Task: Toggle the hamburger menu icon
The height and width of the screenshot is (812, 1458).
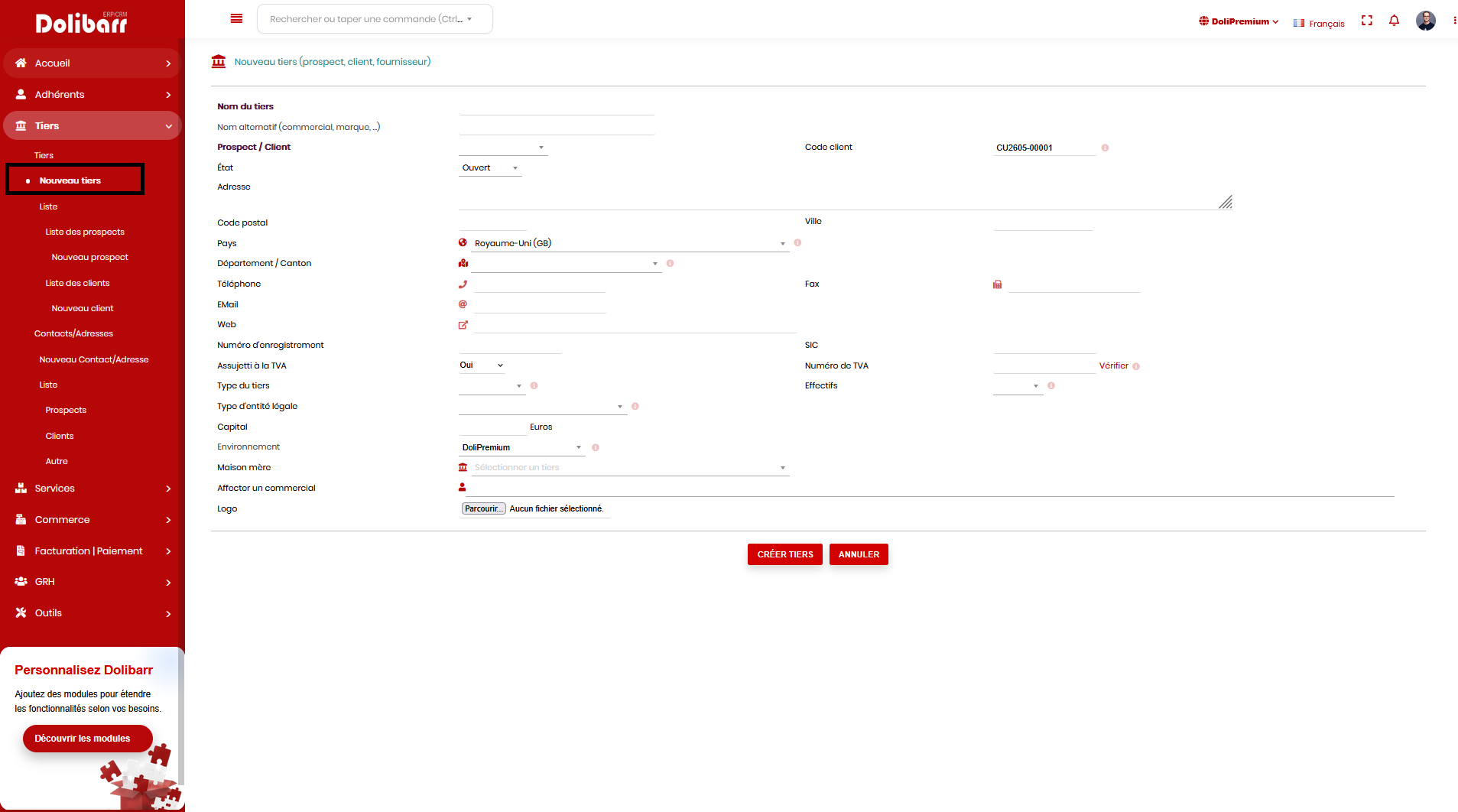Action: (x=236, y=18)
